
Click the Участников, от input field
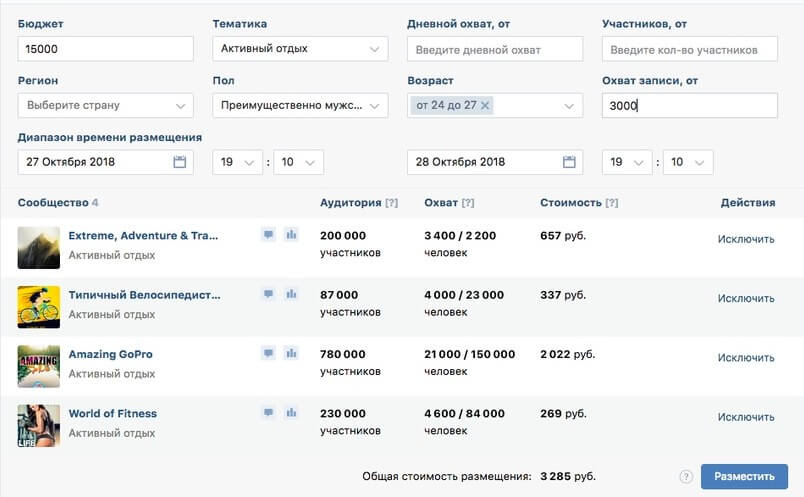(690, 50)
